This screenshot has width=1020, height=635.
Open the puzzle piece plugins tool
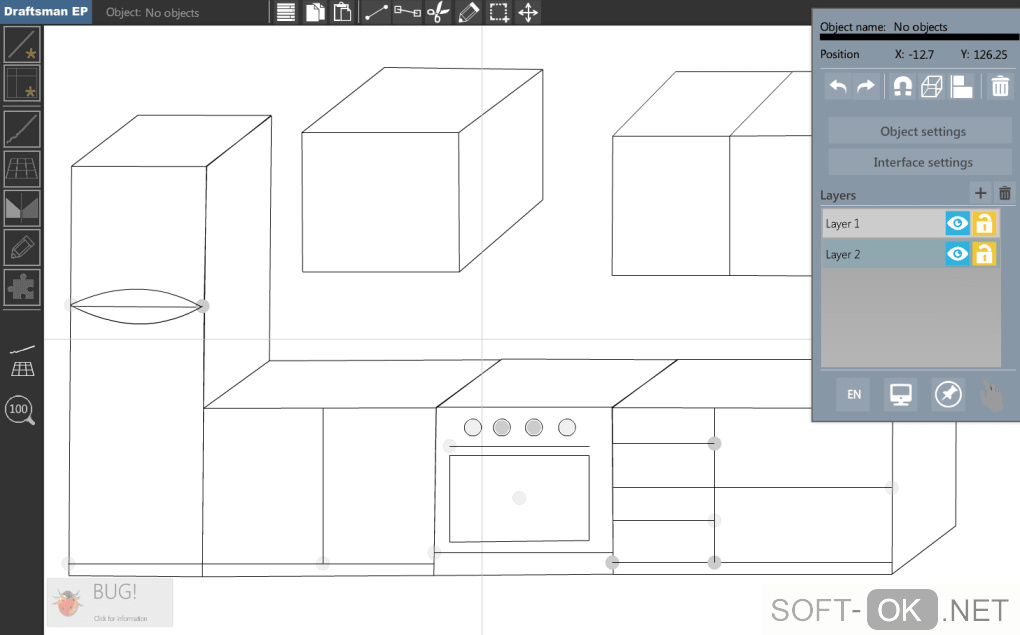pos(22,287)
